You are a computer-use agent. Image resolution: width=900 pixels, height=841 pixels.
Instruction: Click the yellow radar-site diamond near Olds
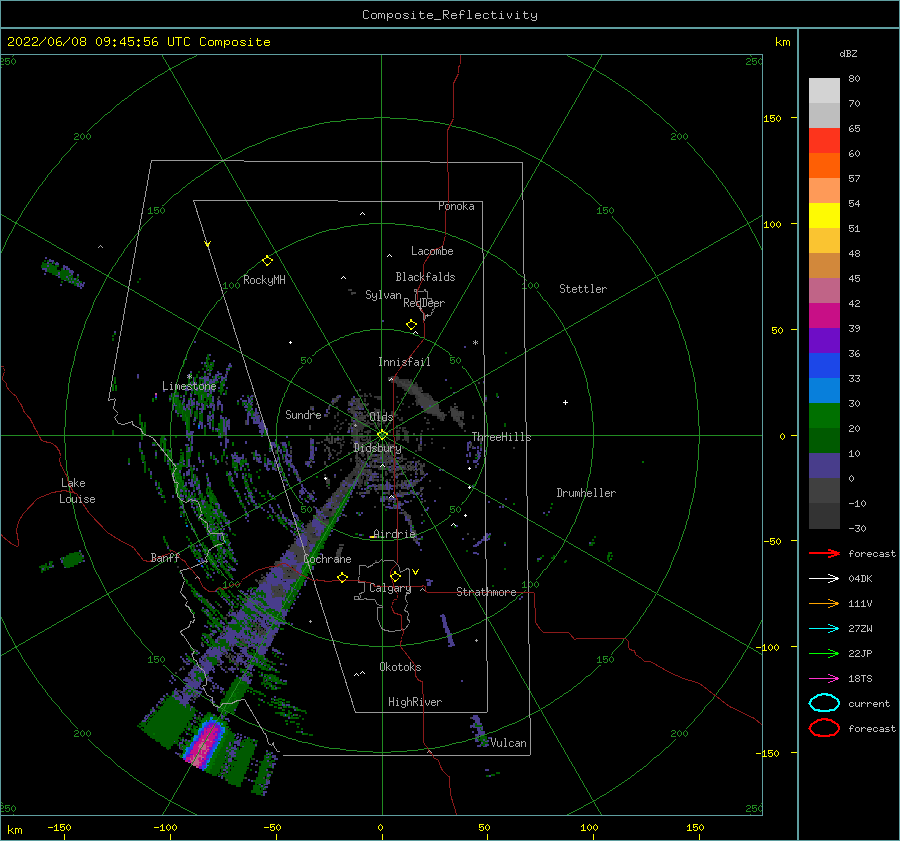[x=382, y=435]
